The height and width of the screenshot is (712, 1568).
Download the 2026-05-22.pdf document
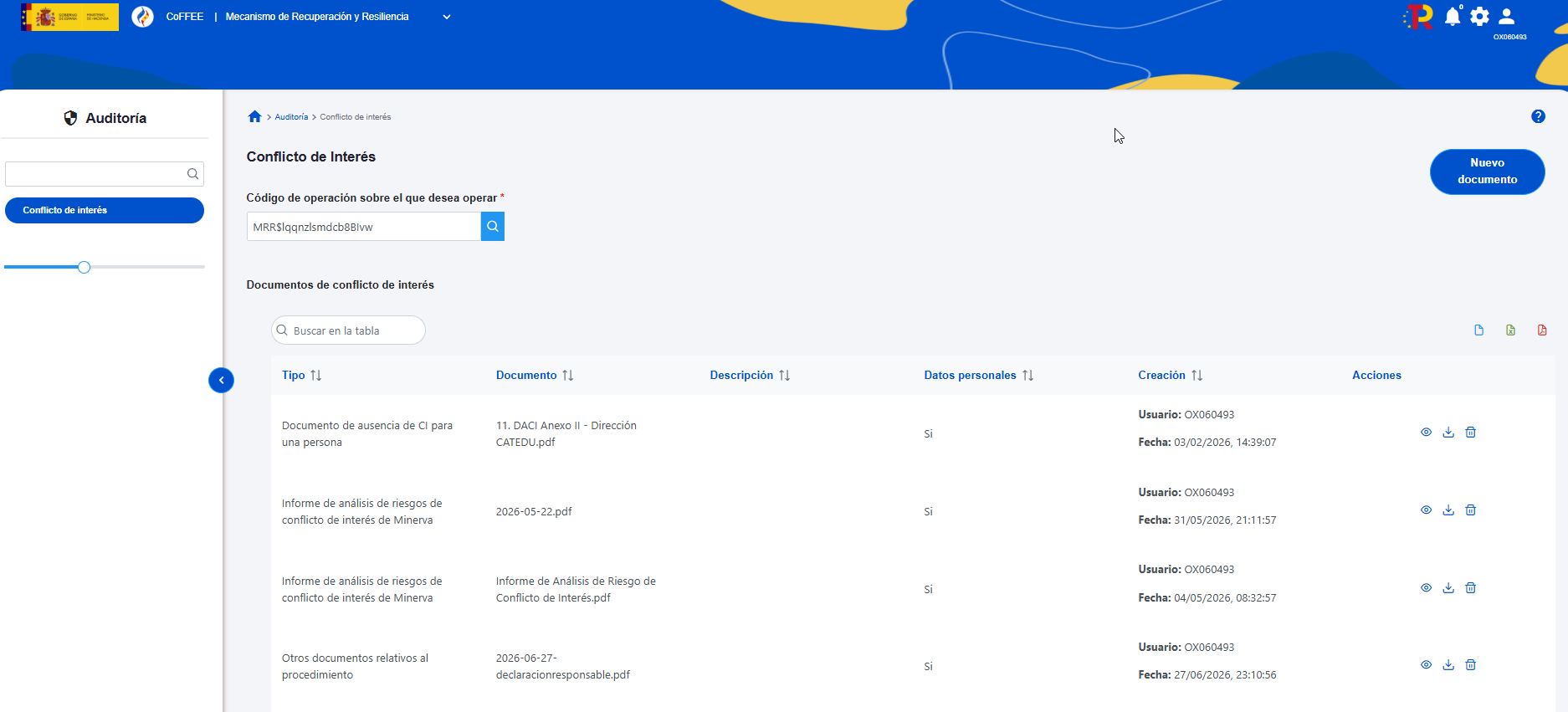pos(1448,510)
